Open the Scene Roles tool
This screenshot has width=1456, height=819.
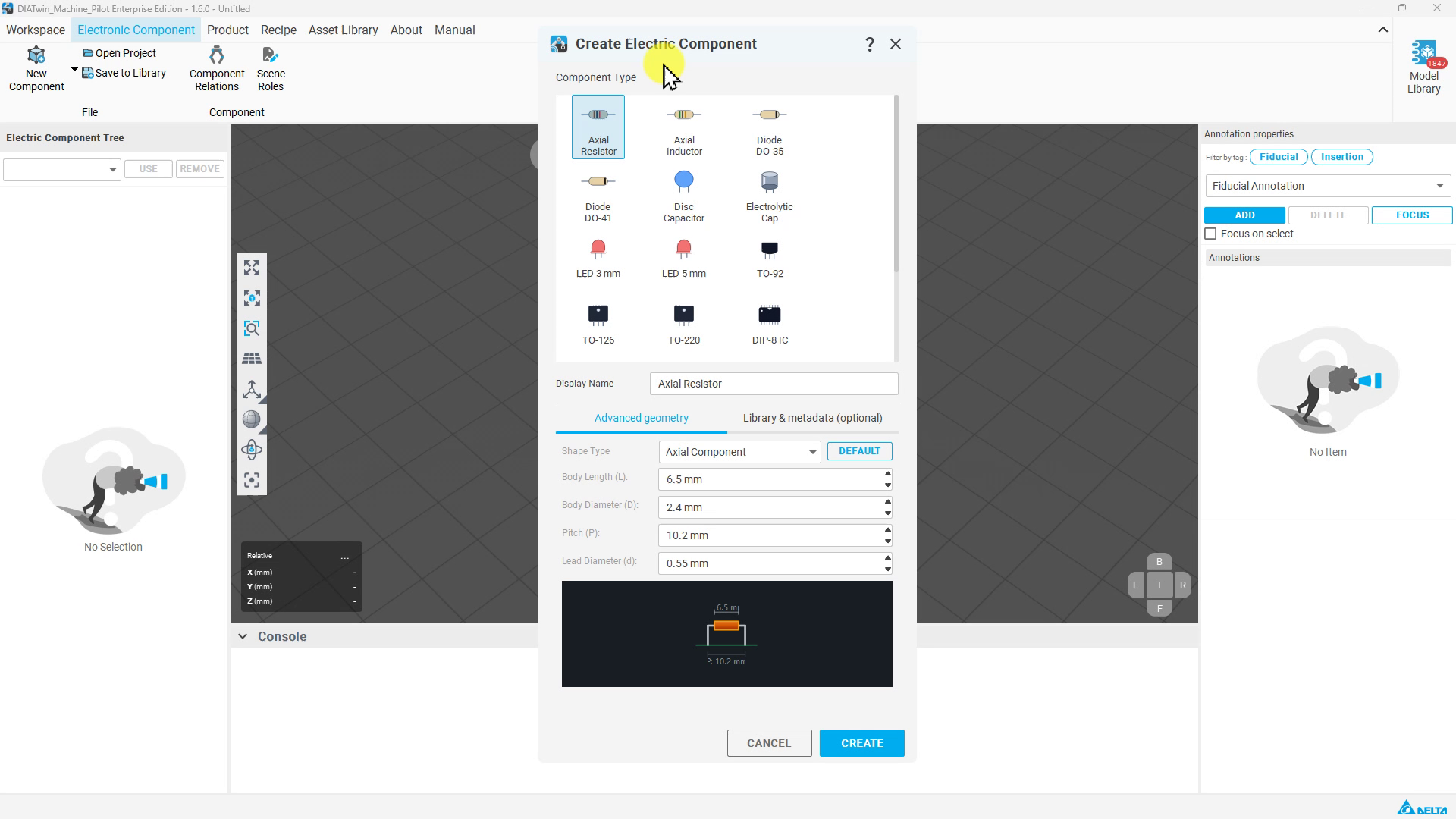271,69
